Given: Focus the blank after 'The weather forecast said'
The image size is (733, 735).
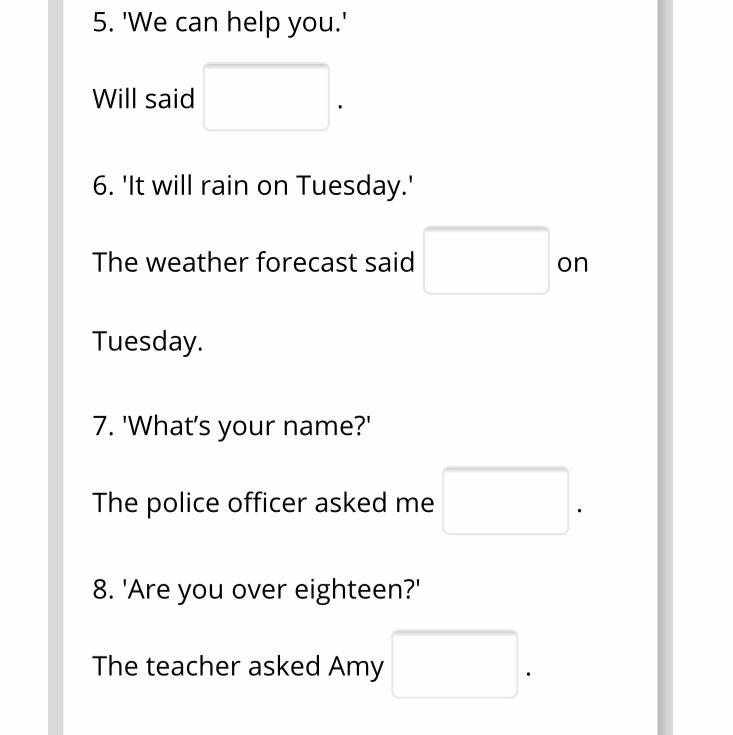Looking at the screenshot, I should click(x=486, y=261).
